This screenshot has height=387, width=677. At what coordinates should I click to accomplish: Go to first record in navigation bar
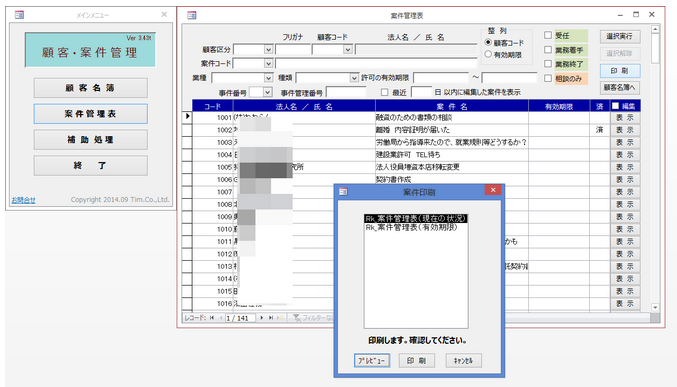pyautogui.click(x=212, y=318)
